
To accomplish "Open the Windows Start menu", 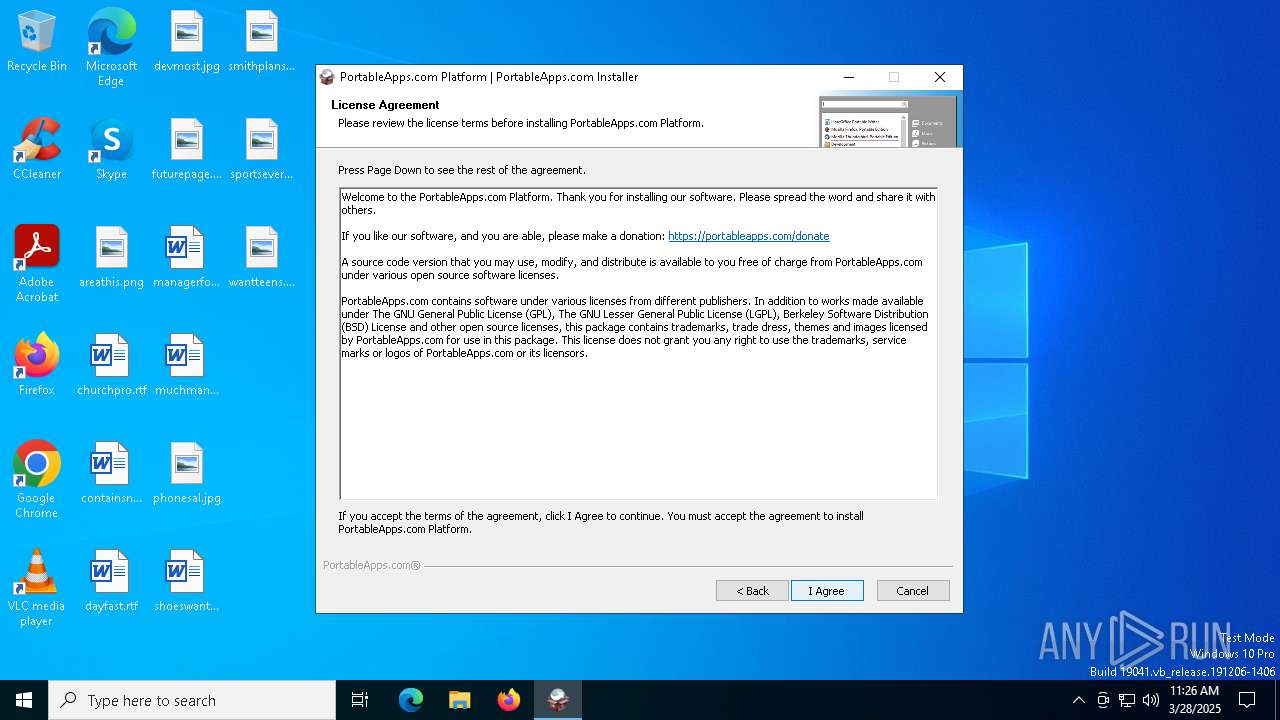I will tap(24, 700).
